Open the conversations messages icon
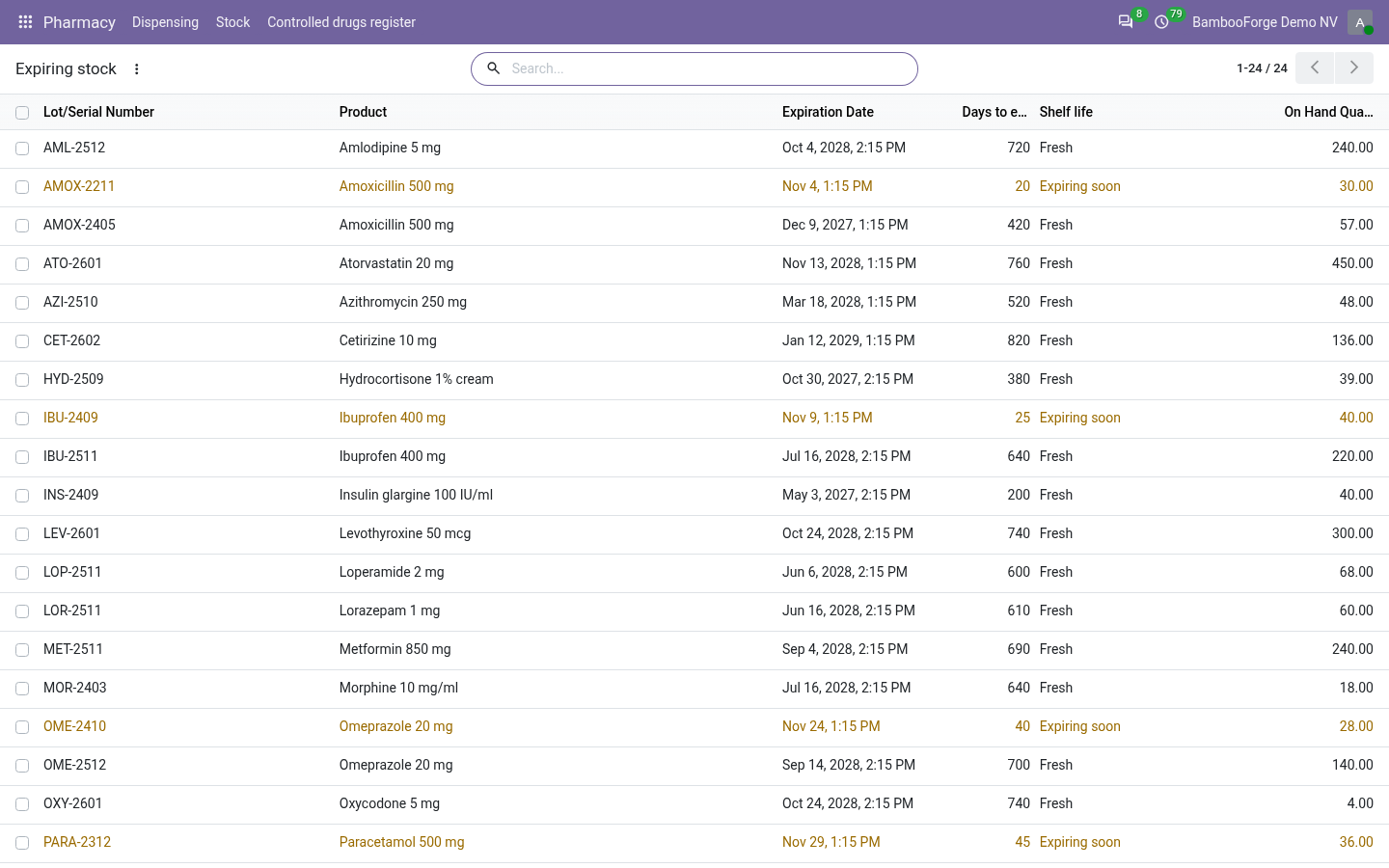The width and height of the screenshot is (1389, 868). coord(1126,22)
